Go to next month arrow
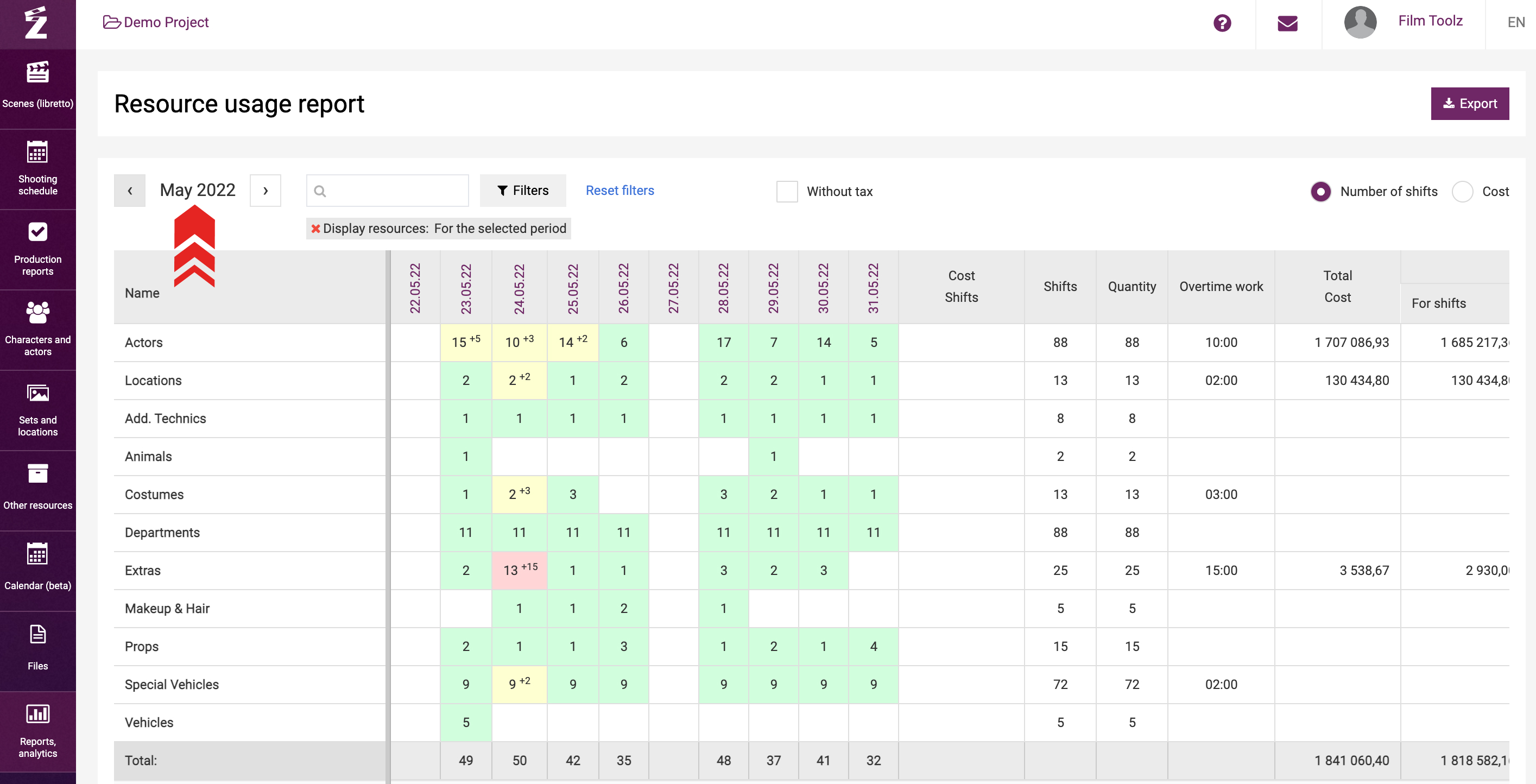 [x=266, y=191]
